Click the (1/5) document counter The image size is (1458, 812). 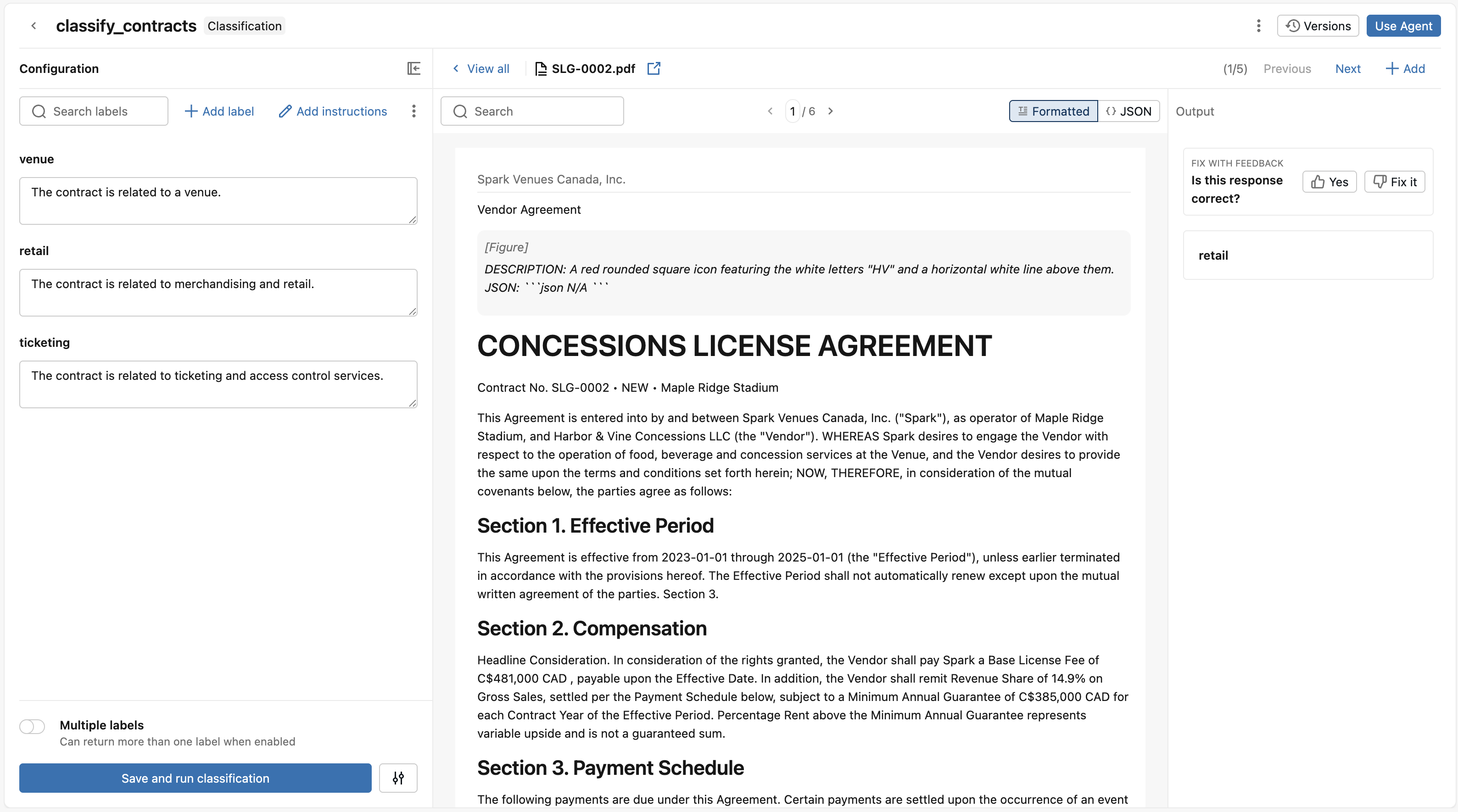coord(1235,68)
